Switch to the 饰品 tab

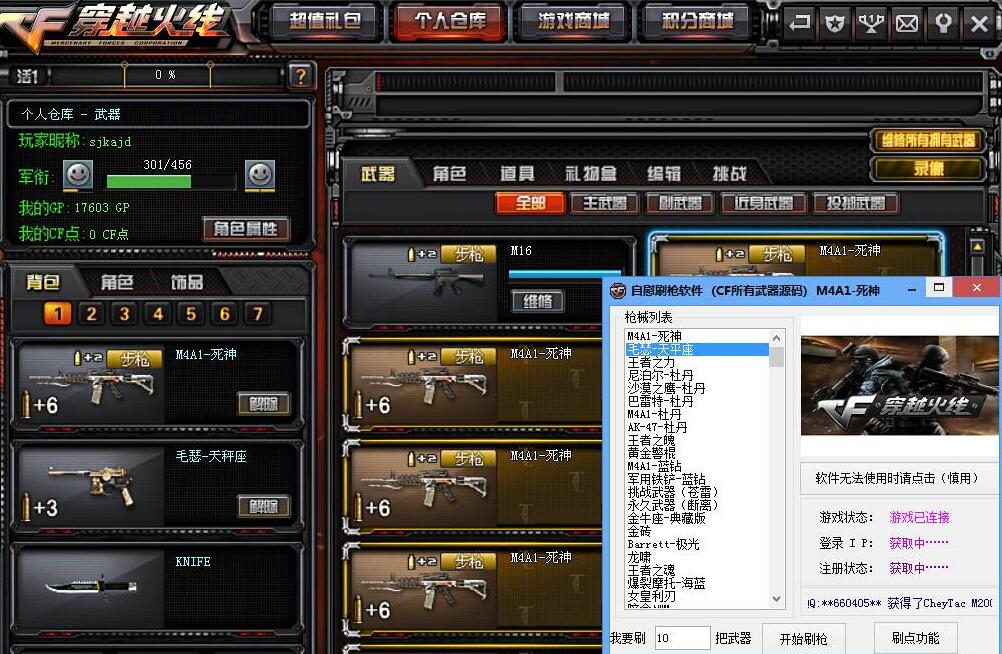(187, 282)
